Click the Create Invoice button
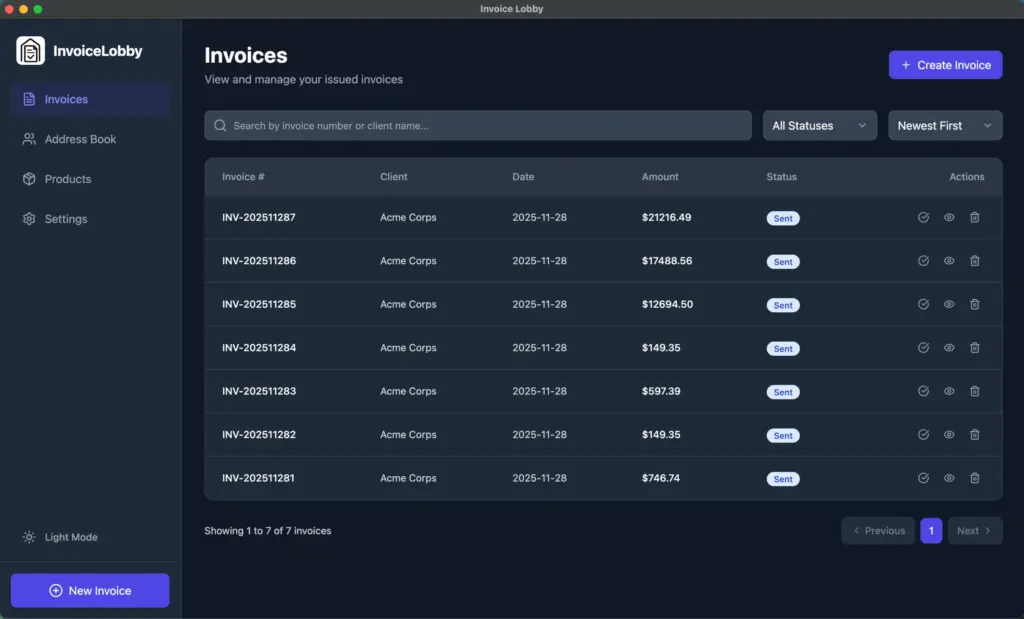Image resolution: width=1024 pixels, height=619 pixels. click(945, 64)
